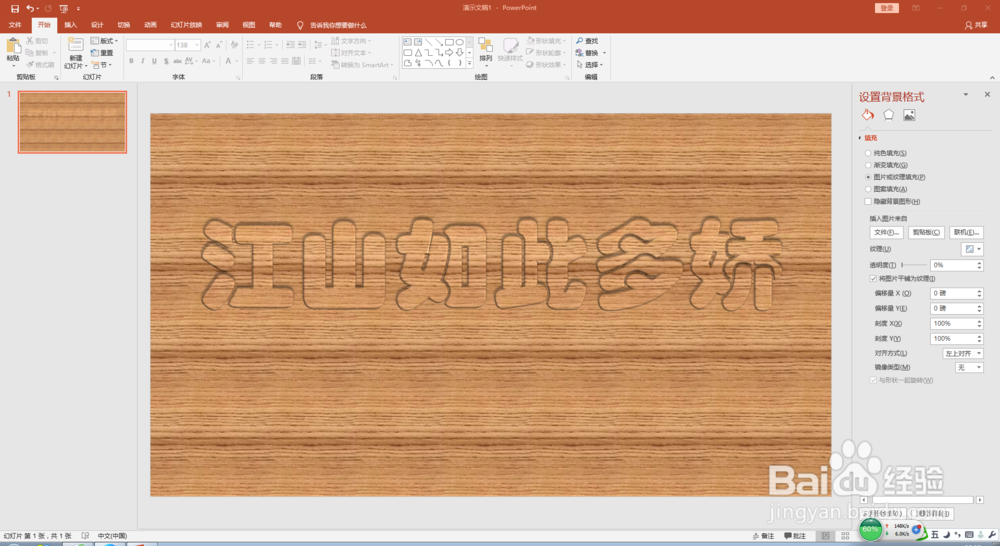Click the Replace (替换) icon

point(580,53)
